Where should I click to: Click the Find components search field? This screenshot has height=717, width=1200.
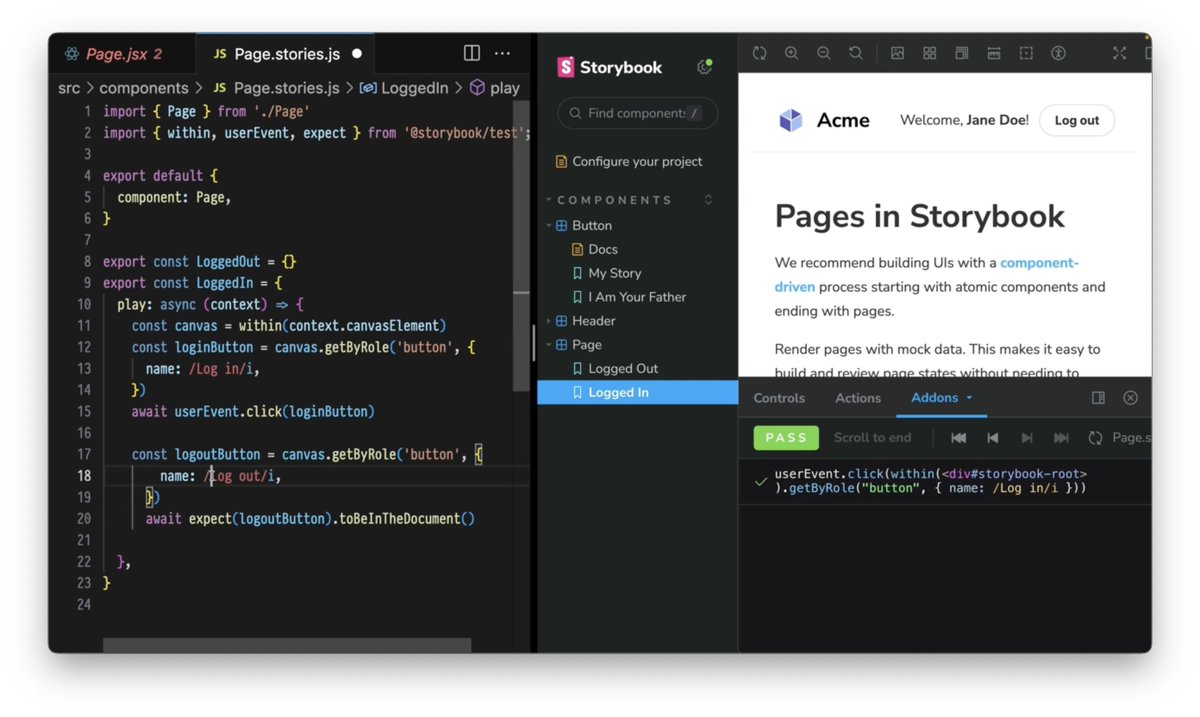tap(637, 113)
